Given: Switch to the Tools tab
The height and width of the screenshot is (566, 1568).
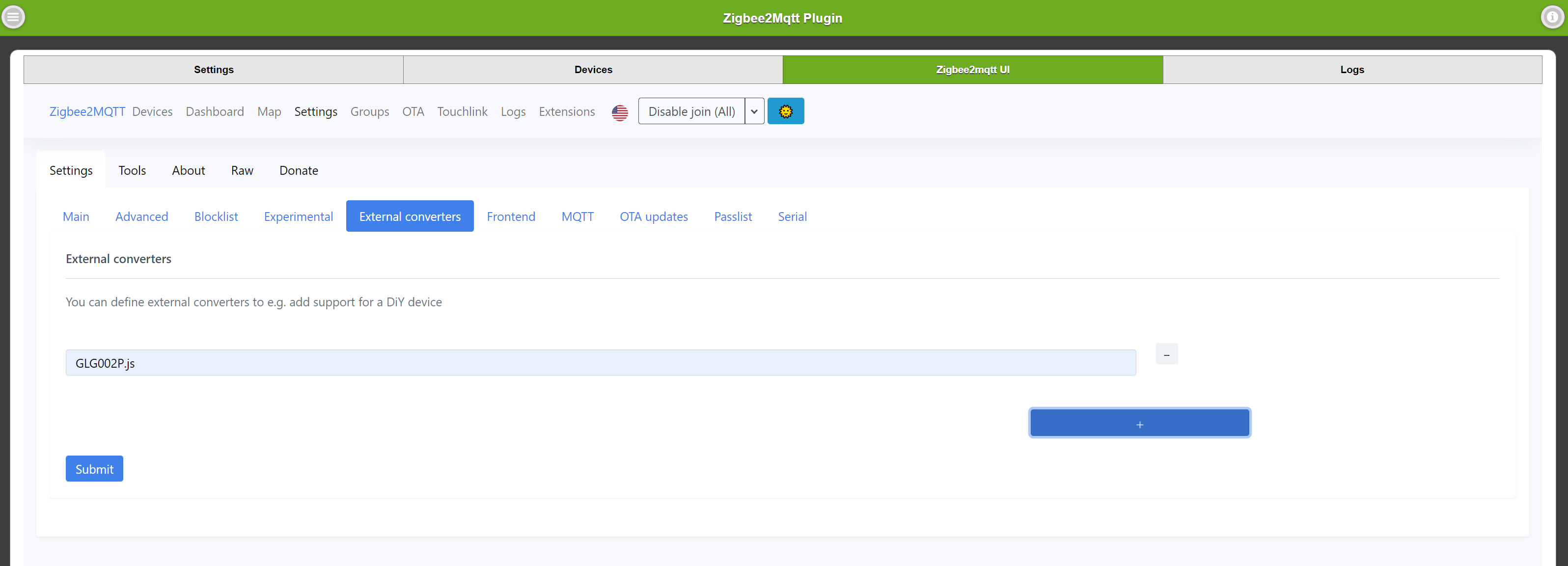Looking at the screenshot, I should pos(132,170).
